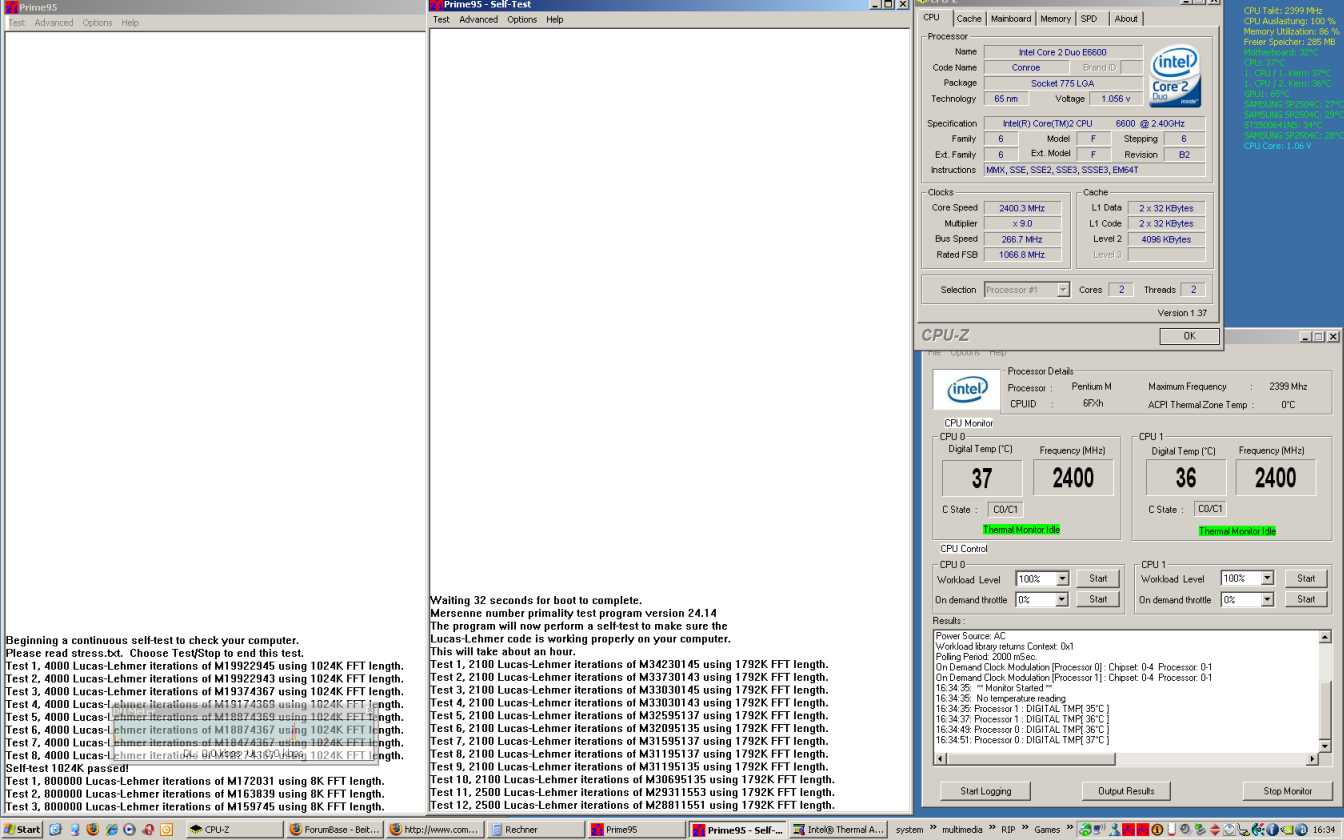
Task: Start the CPU 1 on demand throttle
Action: [x=1306, y=600]
